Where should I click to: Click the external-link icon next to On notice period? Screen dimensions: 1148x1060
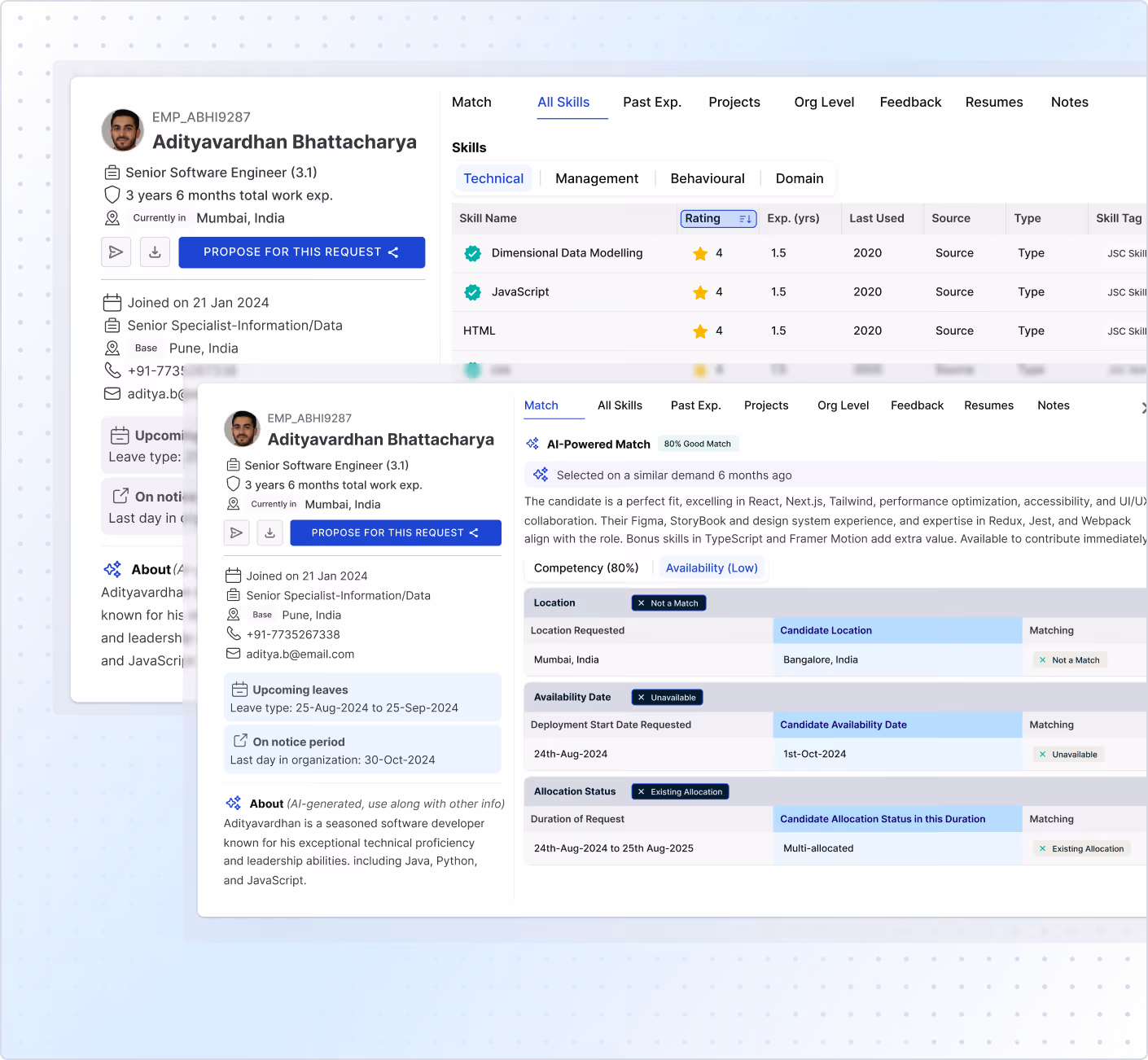pyautogui.click(x=239, y=741)
